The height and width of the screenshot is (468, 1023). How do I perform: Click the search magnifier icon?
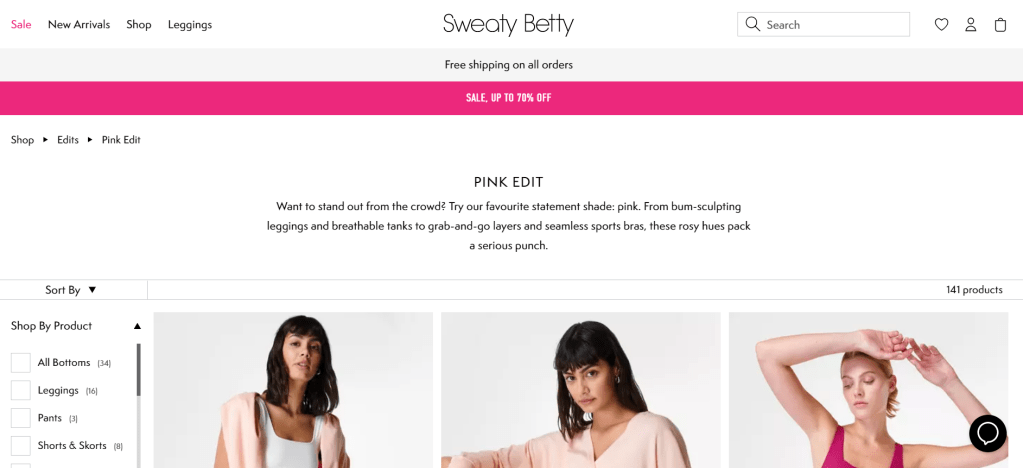tap(753, 24)
